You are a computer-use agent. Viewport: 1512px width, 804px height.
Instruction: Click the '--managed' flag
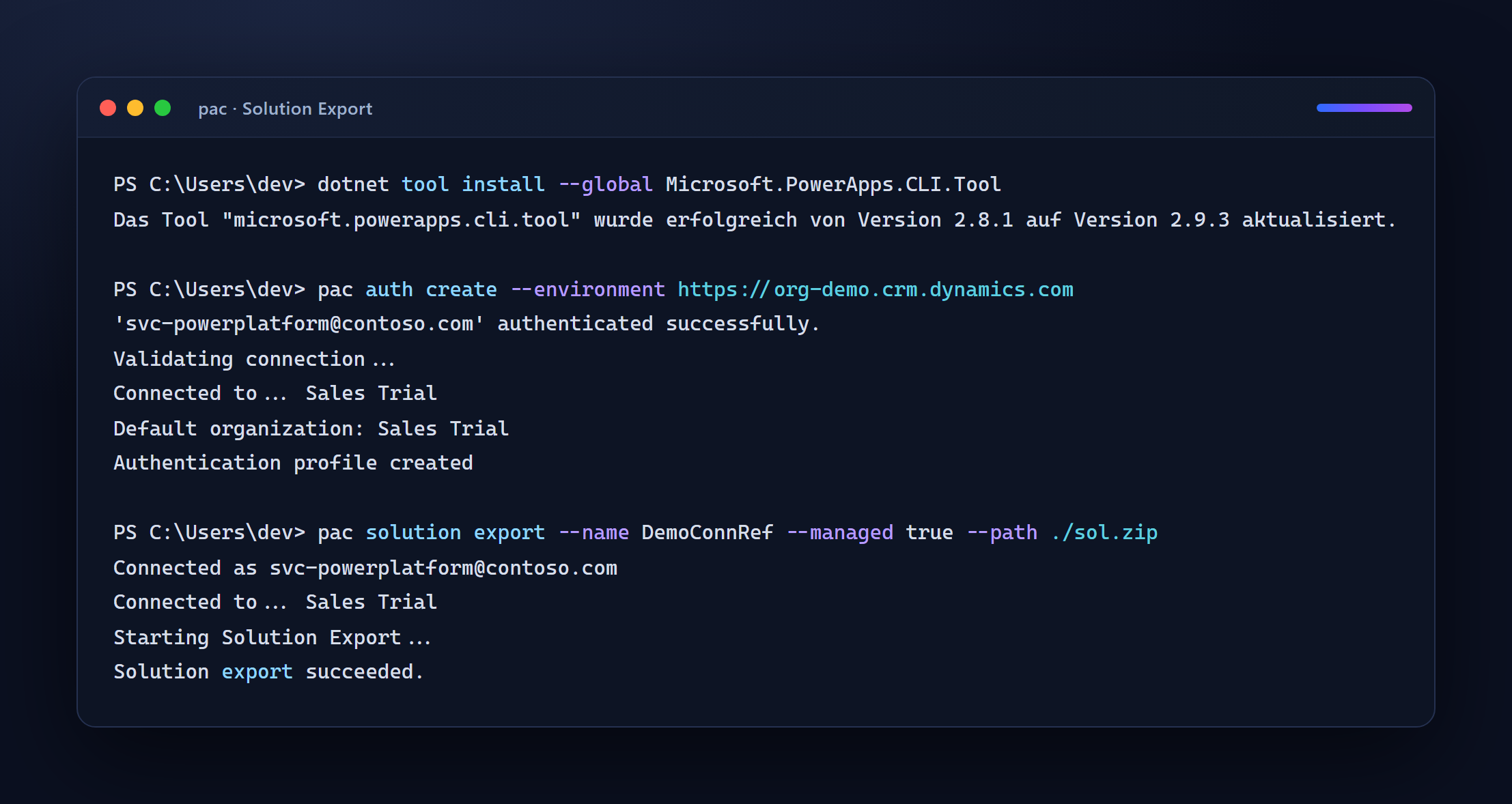click(840, 532)
